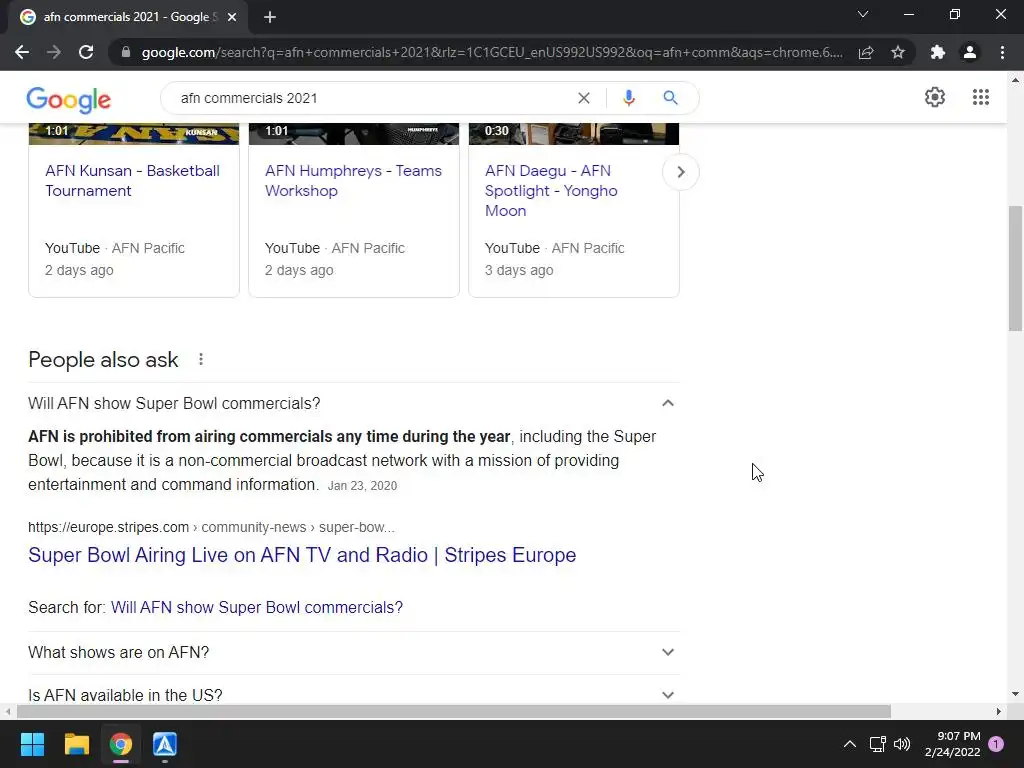Open the blue A app on the taskbar
The image size is (1024, 768).
tap(165, 744)
